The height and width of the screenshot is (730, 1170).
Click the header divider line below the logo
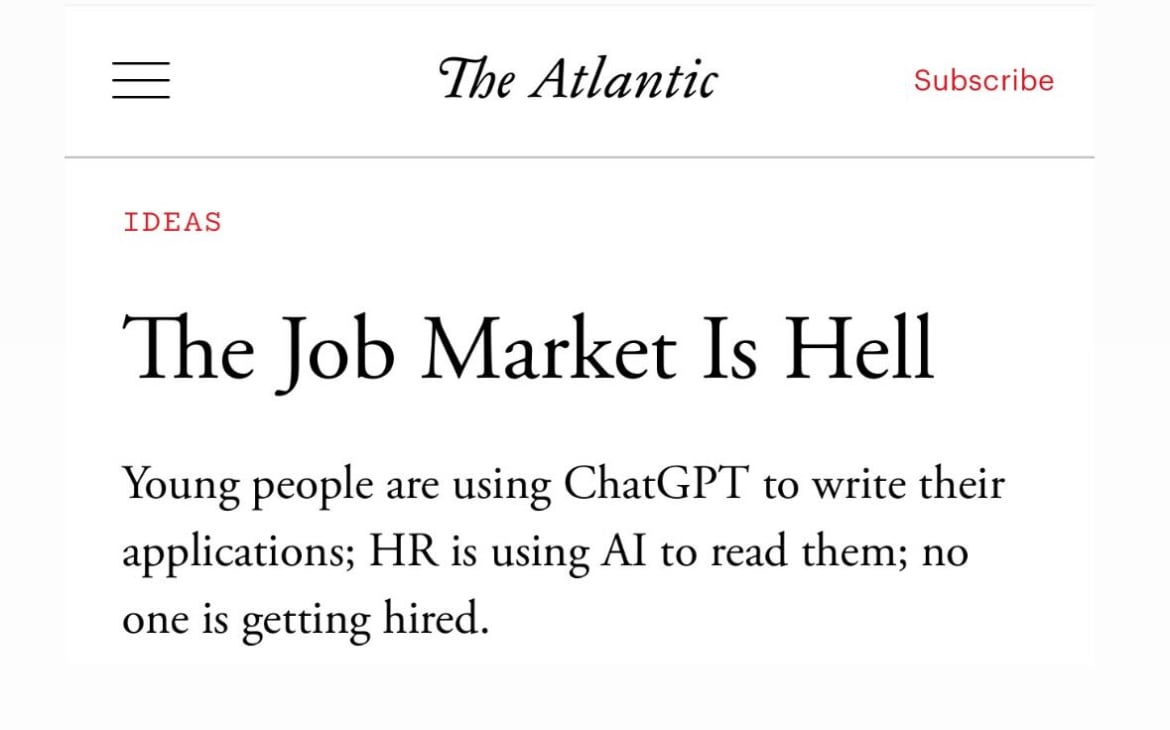point(580,157)
